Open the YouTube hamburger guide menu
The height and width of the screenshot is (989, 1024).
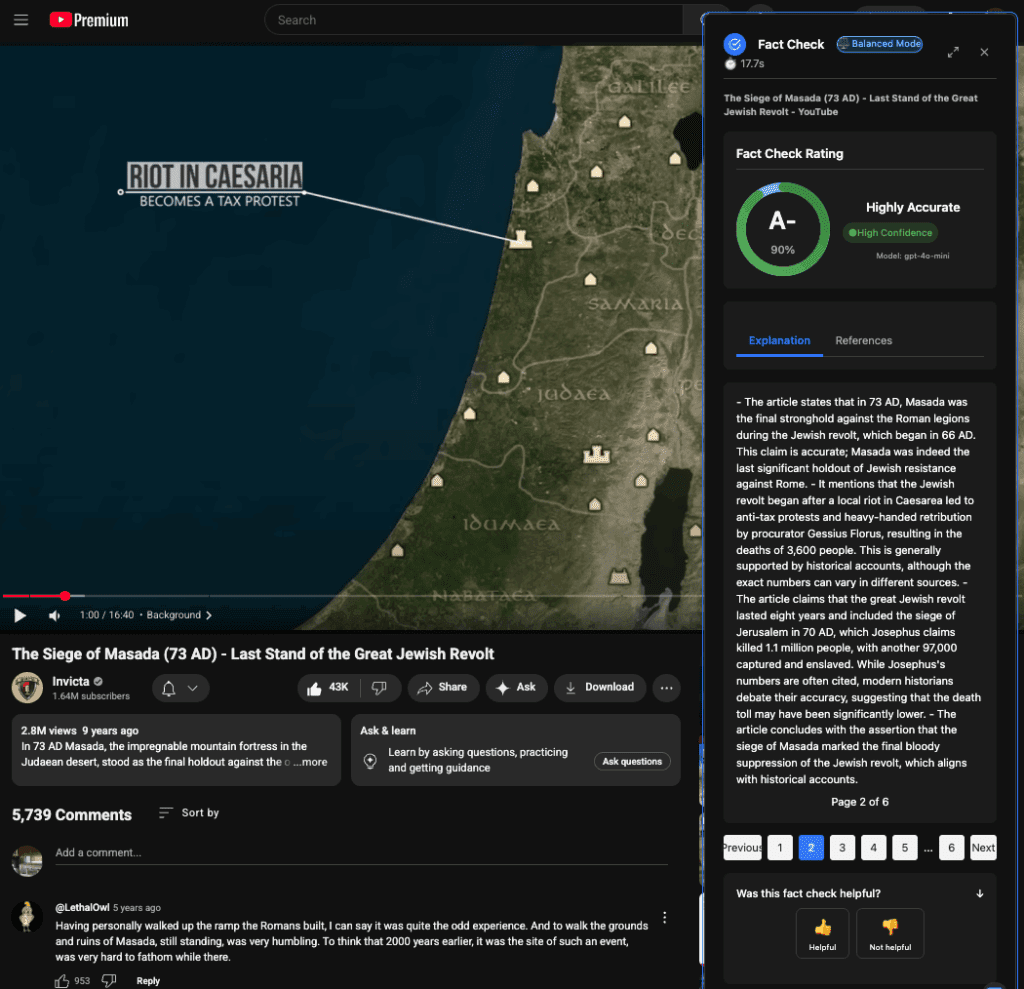[21, 20]
